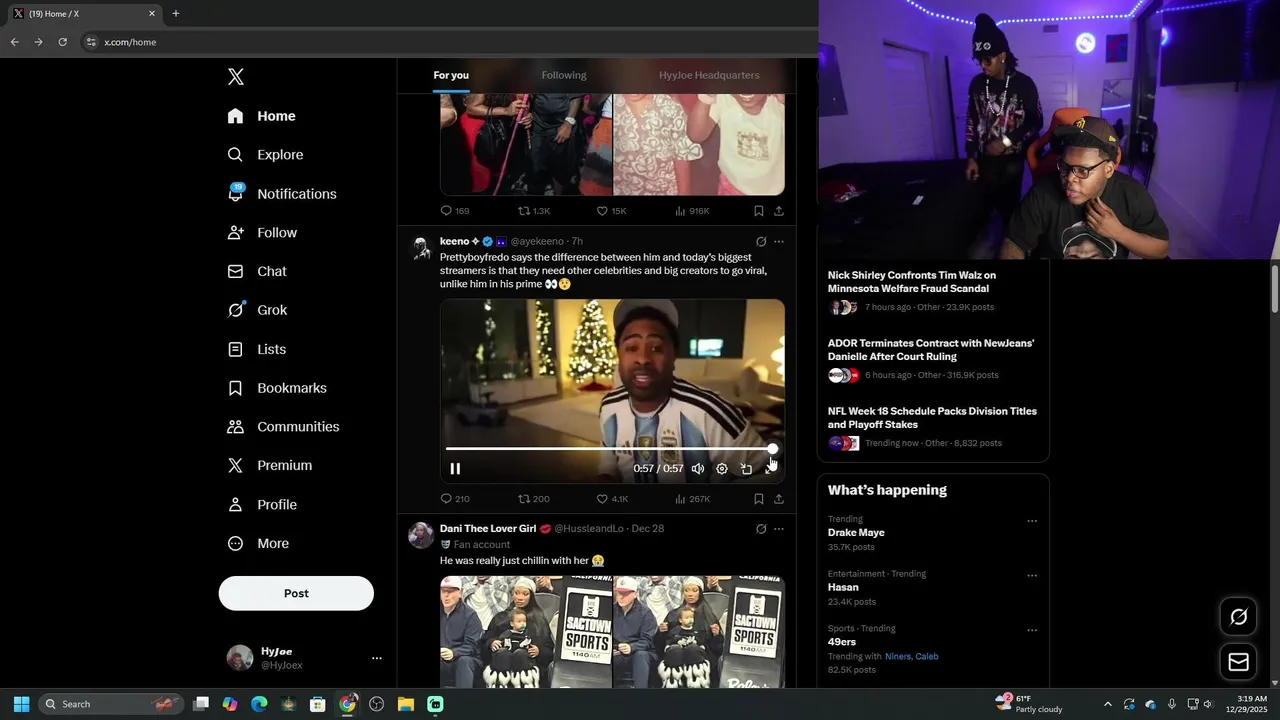Open the floating messages envelope button

(x=1238, y=662)
